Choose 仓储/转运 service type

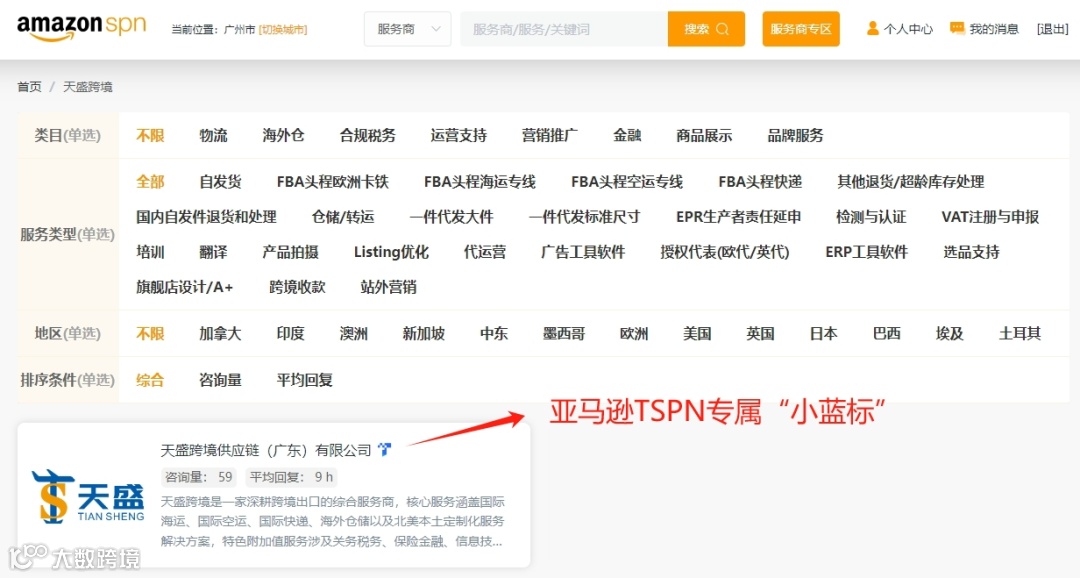tap(343, 217)
